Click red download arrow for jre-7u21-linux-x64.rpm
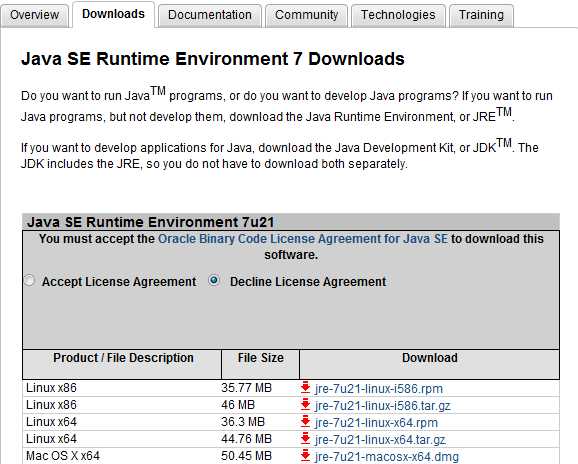Screen dimensions: 578x464 pos(305,422)
